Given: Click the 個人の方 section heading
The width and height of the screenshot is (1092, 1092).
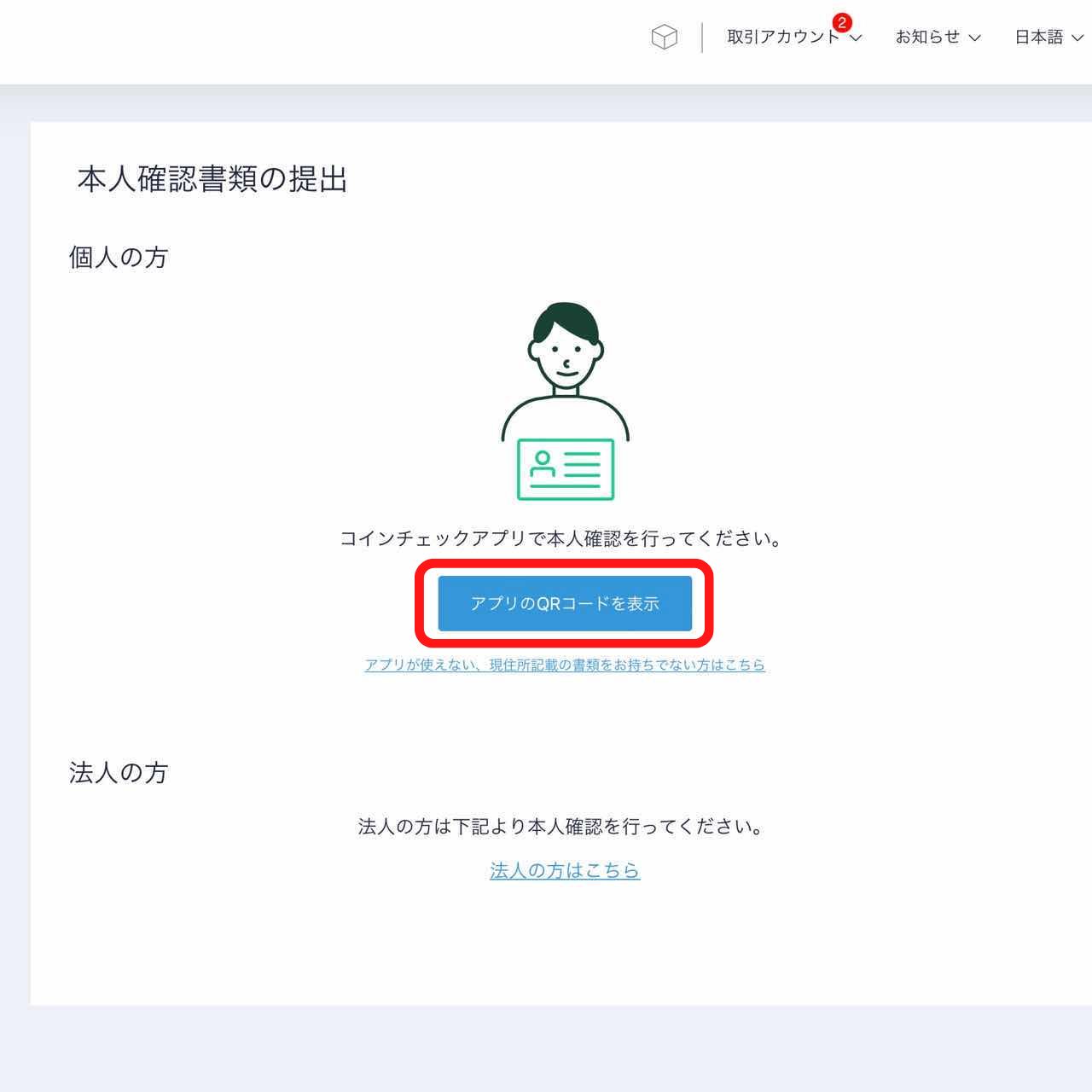Looking at the screenshot, I should click(x=119, y=257).
